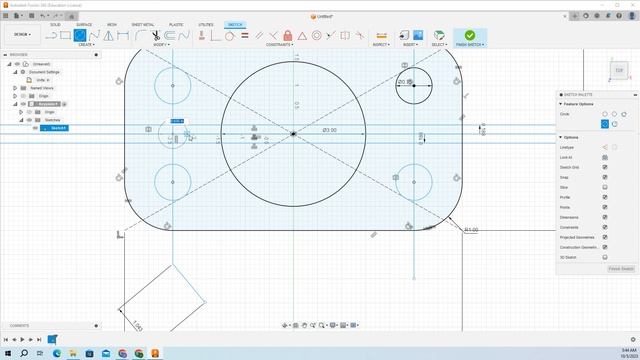Enable the 3D Sketch checkbox

pos(605,257)
